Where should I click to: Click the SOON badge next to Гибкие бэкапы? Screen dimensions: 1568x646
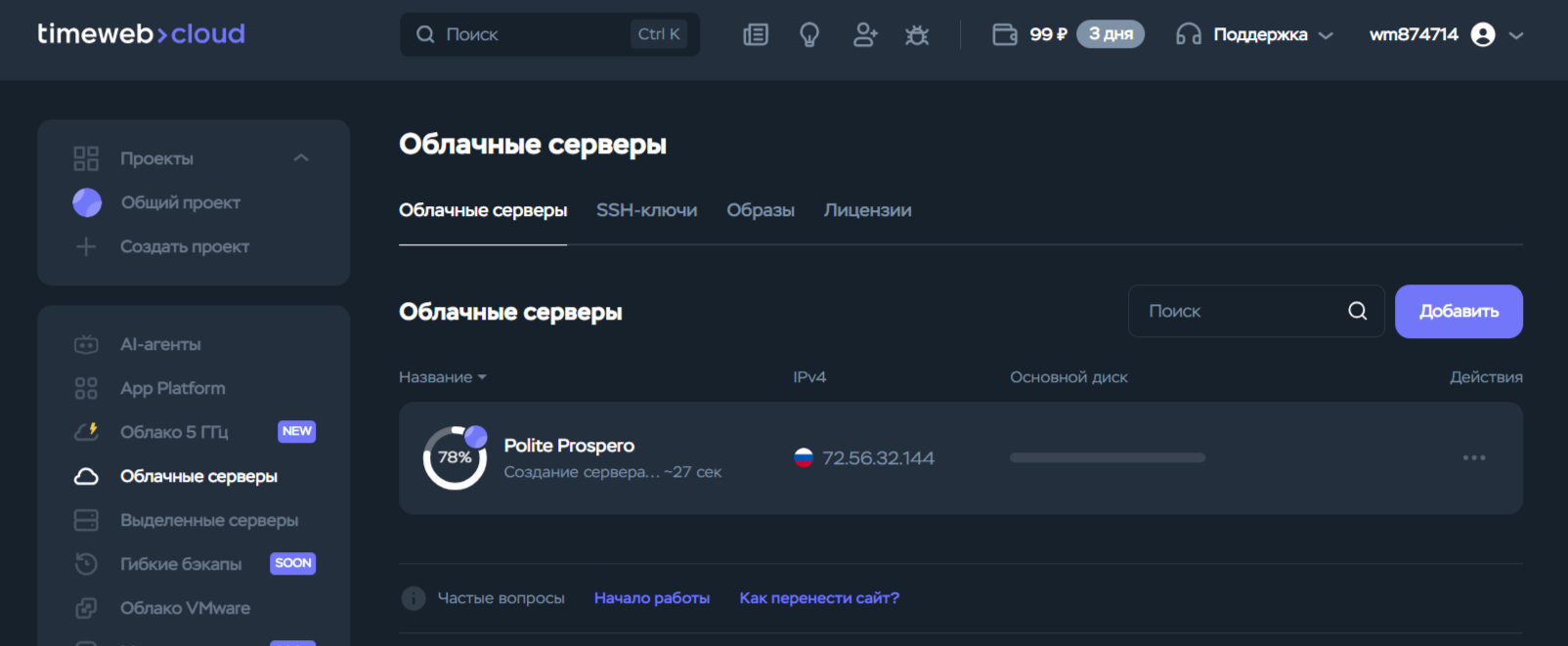(x=292, y=563)
